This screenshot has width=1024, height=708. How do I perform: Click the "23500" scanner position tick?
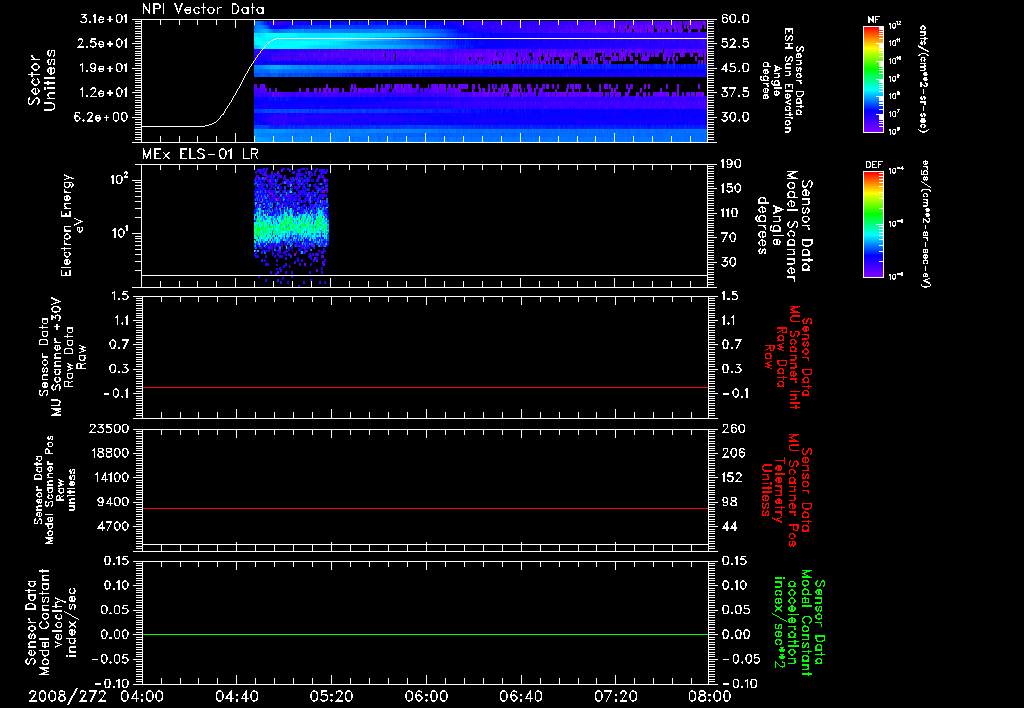[x=109, y=428]
